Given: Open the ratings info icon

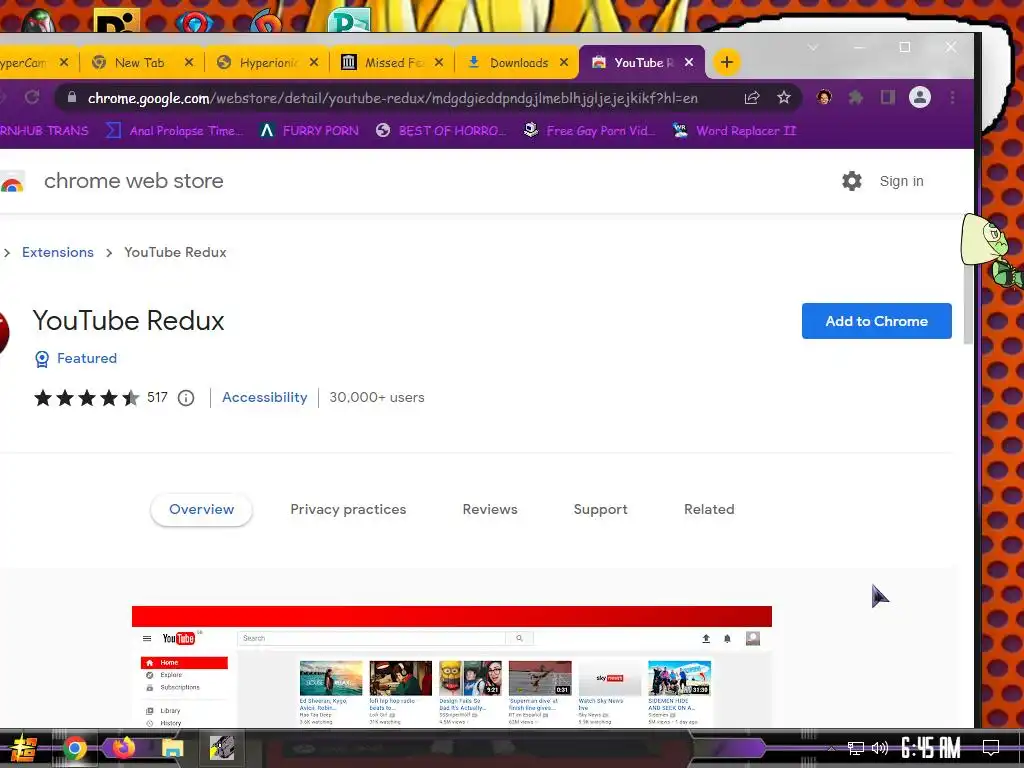Looking at the screenshot, I should 186,398.
